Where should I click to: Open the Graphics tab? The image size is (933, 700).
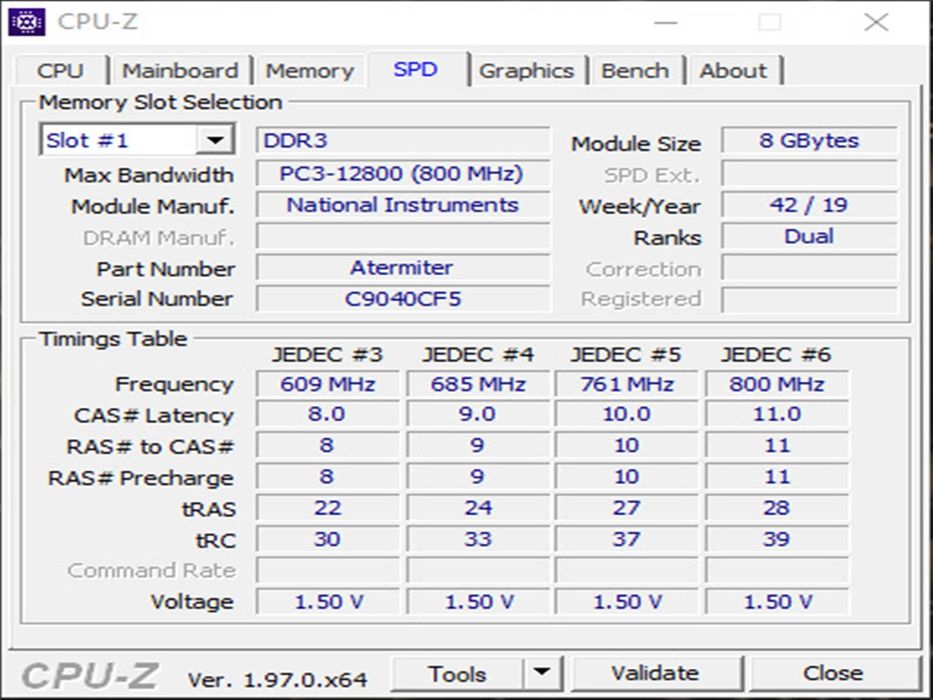tap(527, 71)
